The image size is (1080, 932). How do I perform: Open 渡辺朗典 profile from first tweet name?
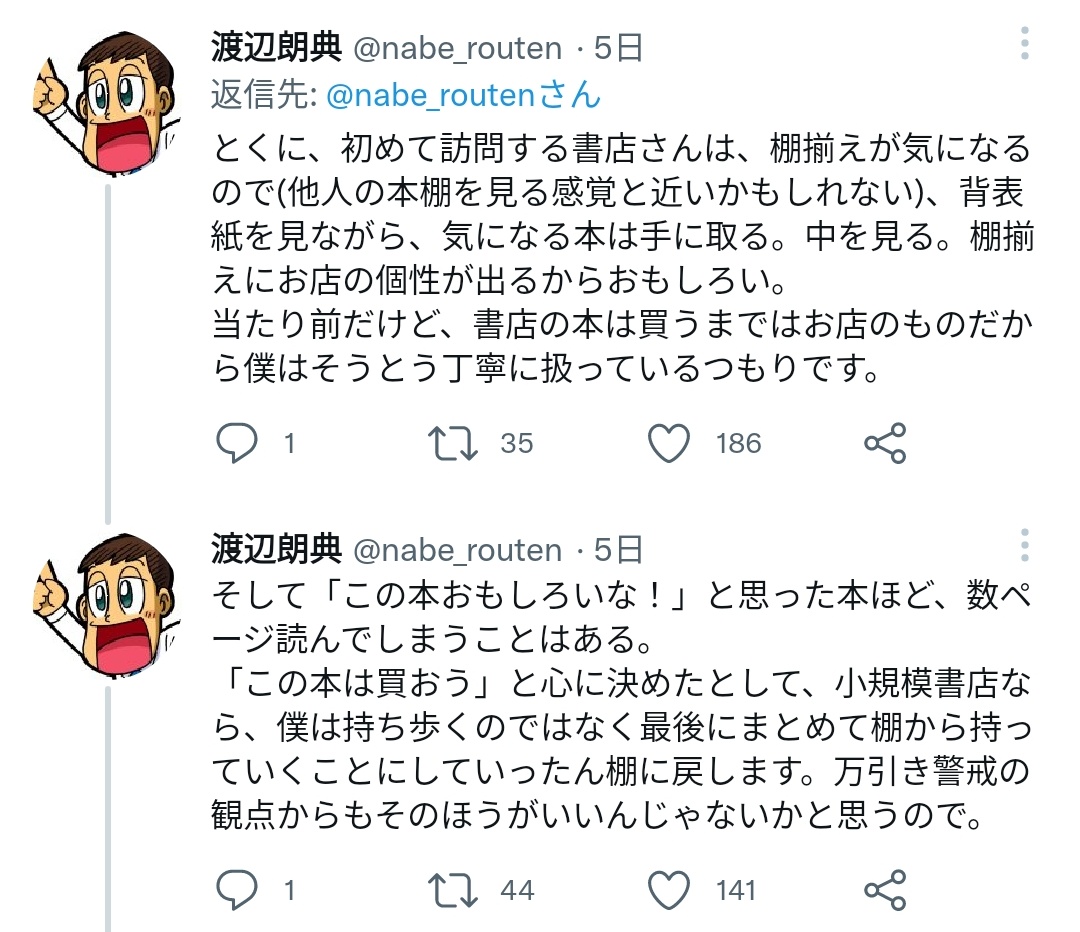[277, 48]
